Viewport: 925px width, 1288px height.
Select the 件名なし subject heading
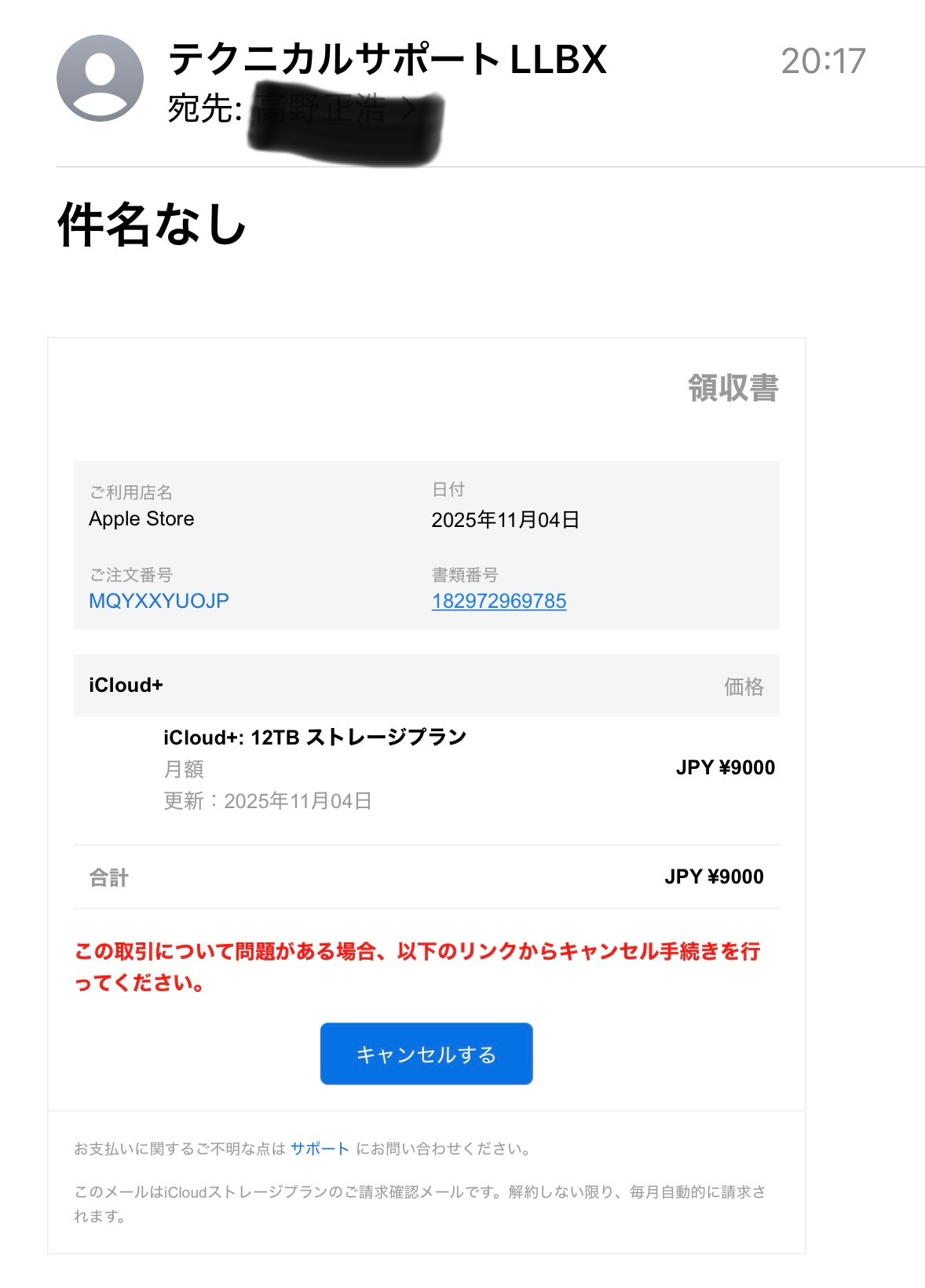152,225
